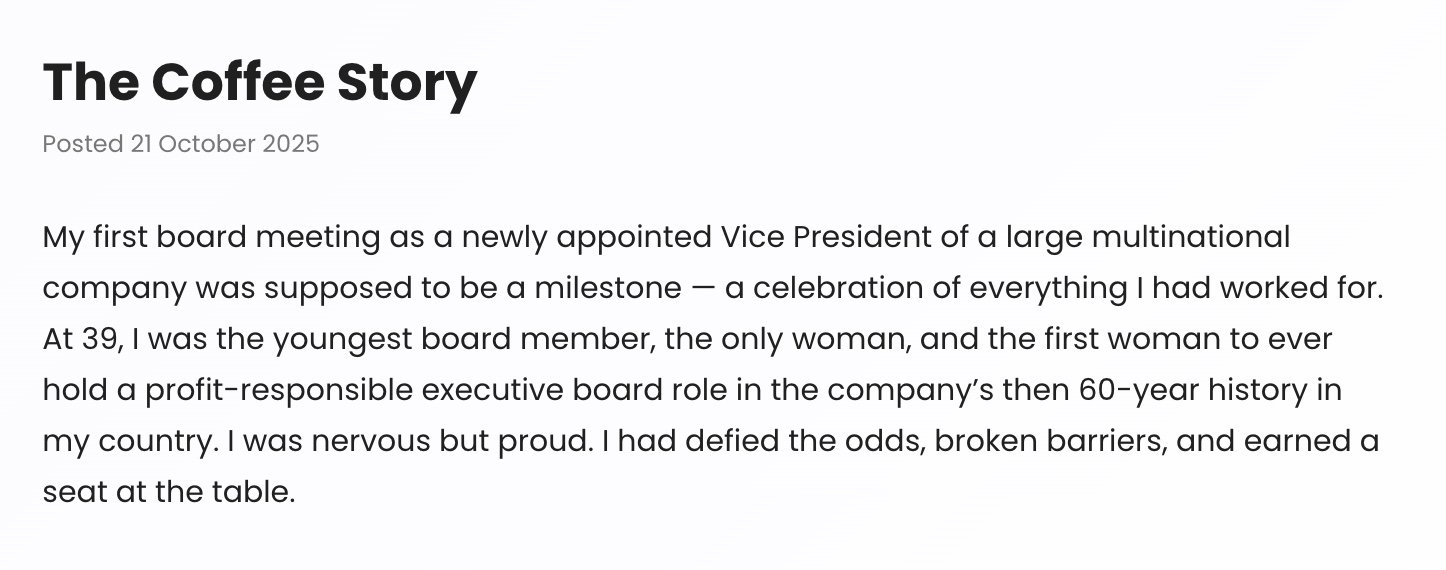Screen dimensions: 1446x570
Task: Click the word "profit-responsible"
Action: (x=279, y=391)
